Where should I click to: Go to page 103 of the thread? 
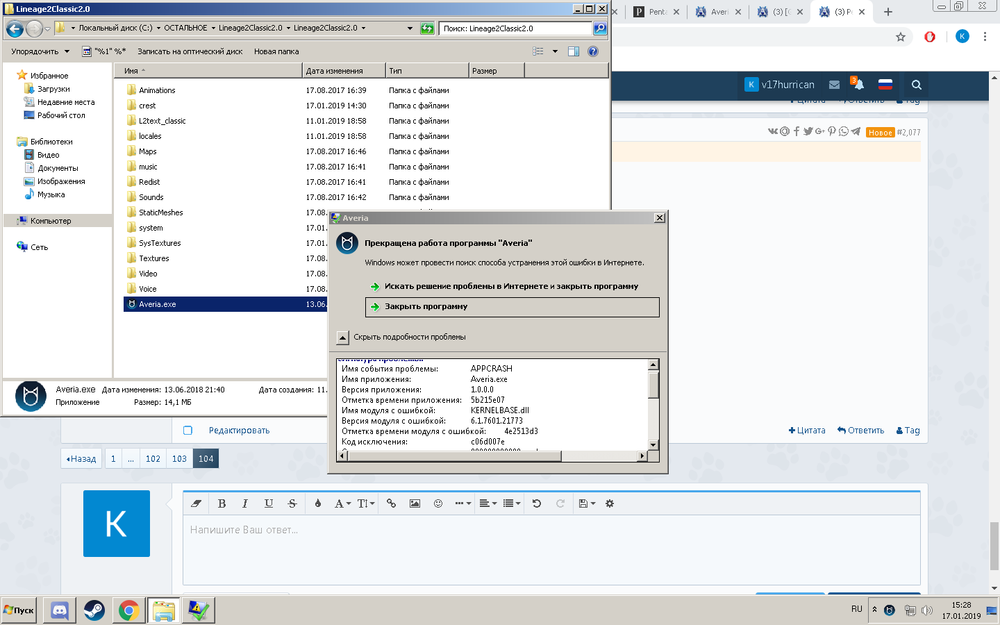point(179,458)
